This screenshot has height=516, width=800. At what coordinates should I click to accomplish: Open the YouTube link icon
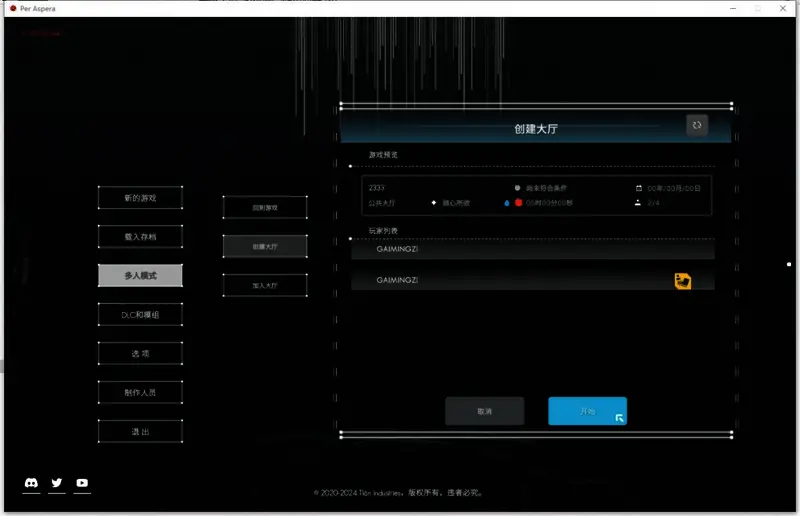pos(82,483)
